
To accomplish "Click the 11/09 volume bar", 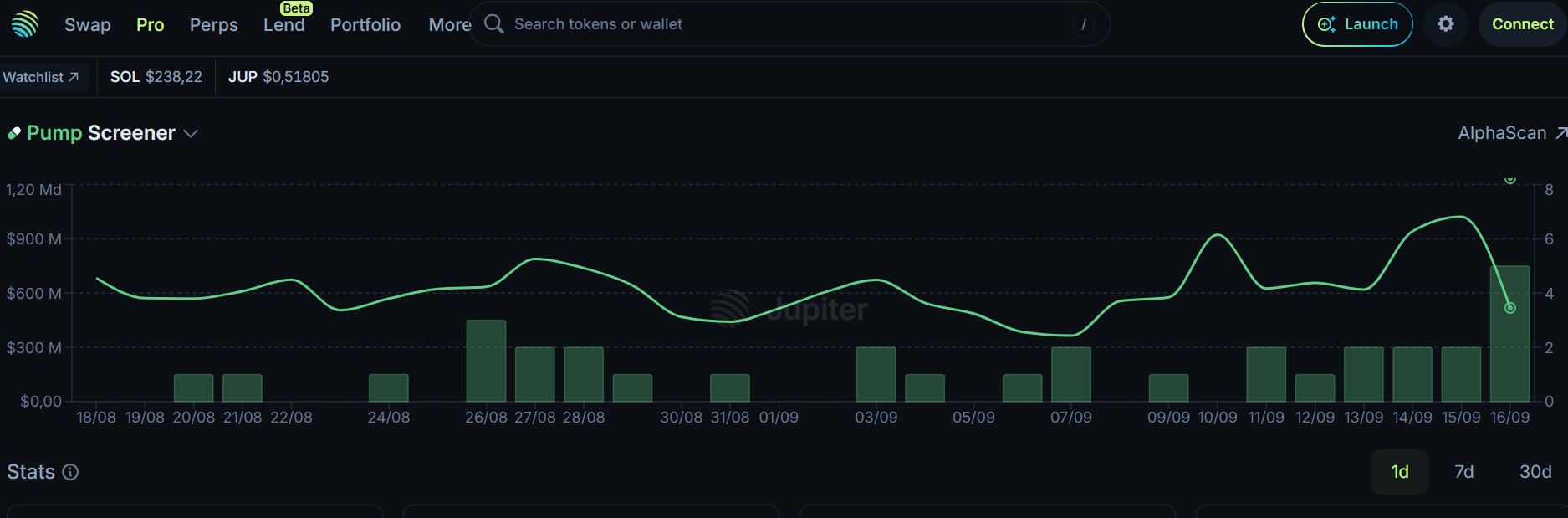I will tap(1266, 374).
